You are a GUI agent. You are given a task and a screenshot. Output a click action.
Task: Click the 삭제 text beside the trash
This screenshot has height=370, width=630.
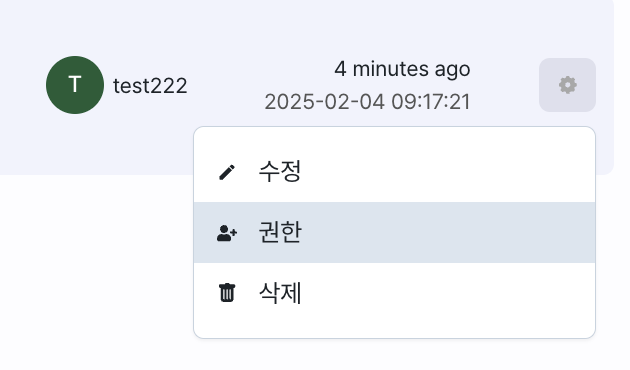pos(280,292)
